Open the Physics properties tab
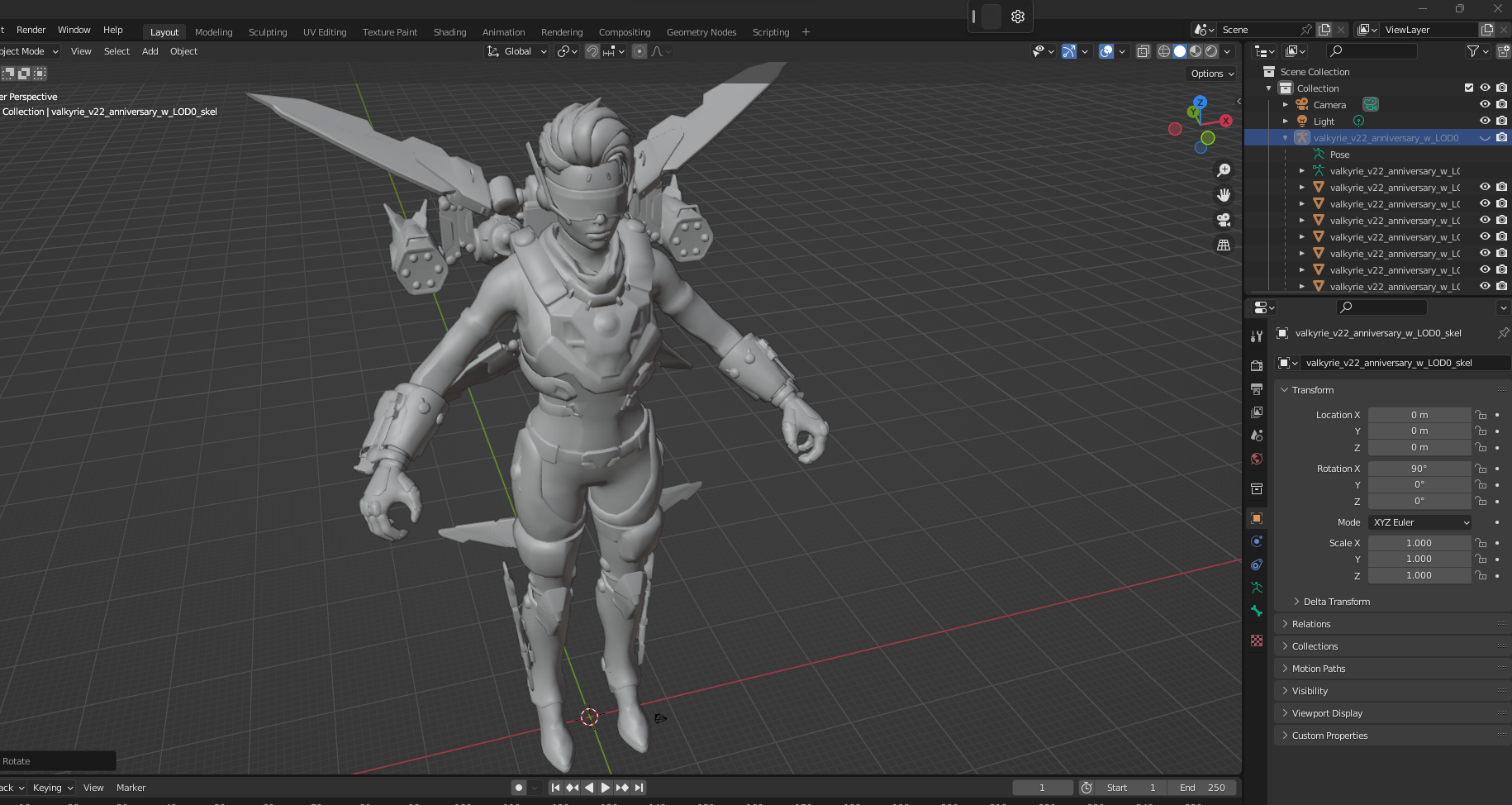 [1257, 541]
